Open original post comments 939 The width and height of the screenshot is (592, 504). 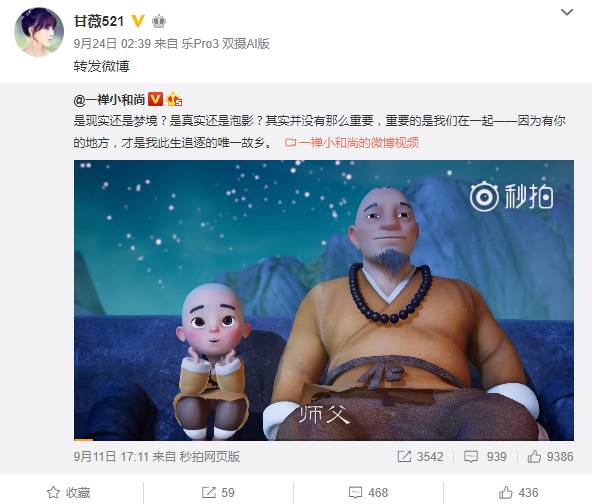485,457
